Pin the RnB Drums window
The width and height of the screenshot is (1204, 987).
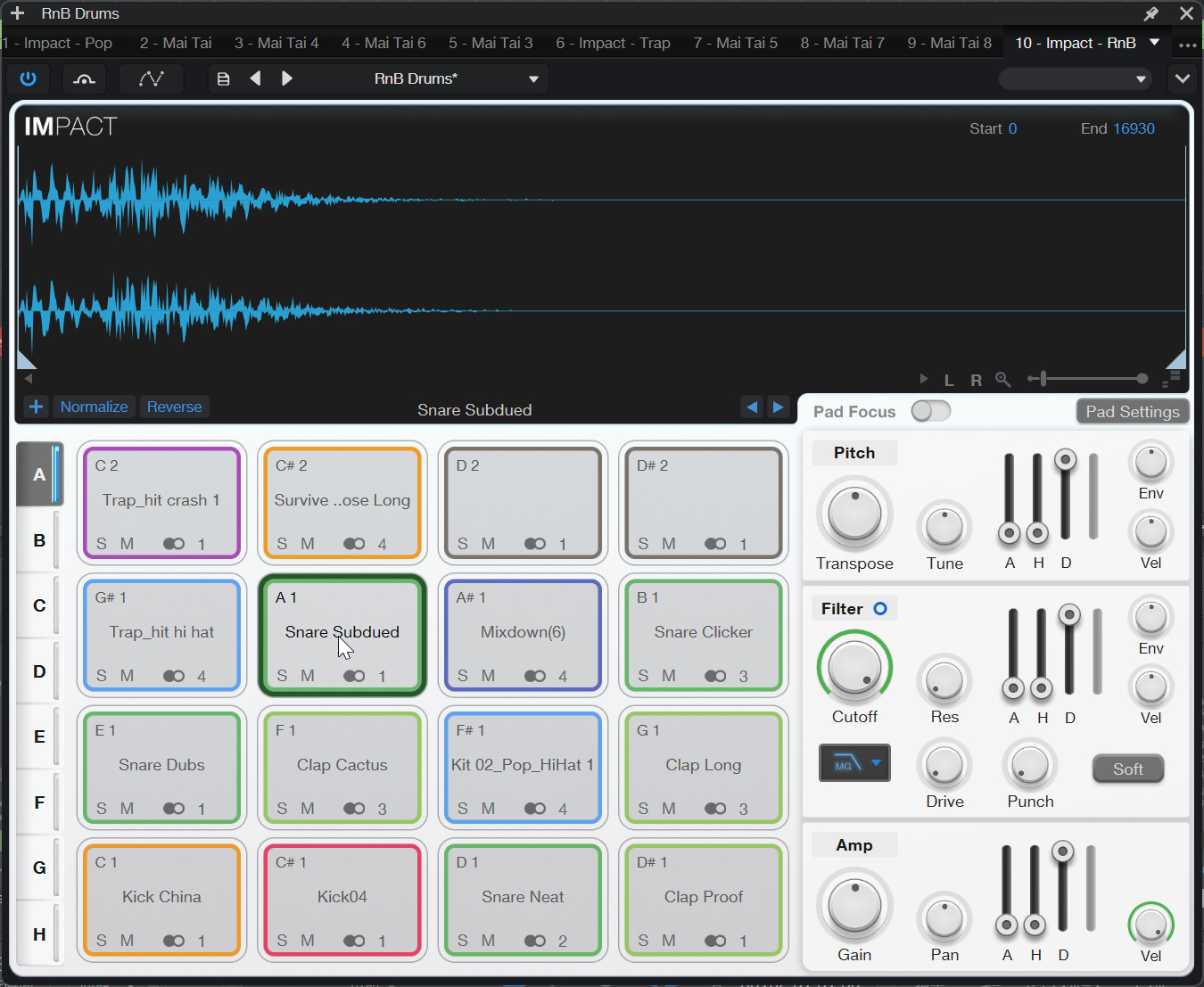point(1150,13)
